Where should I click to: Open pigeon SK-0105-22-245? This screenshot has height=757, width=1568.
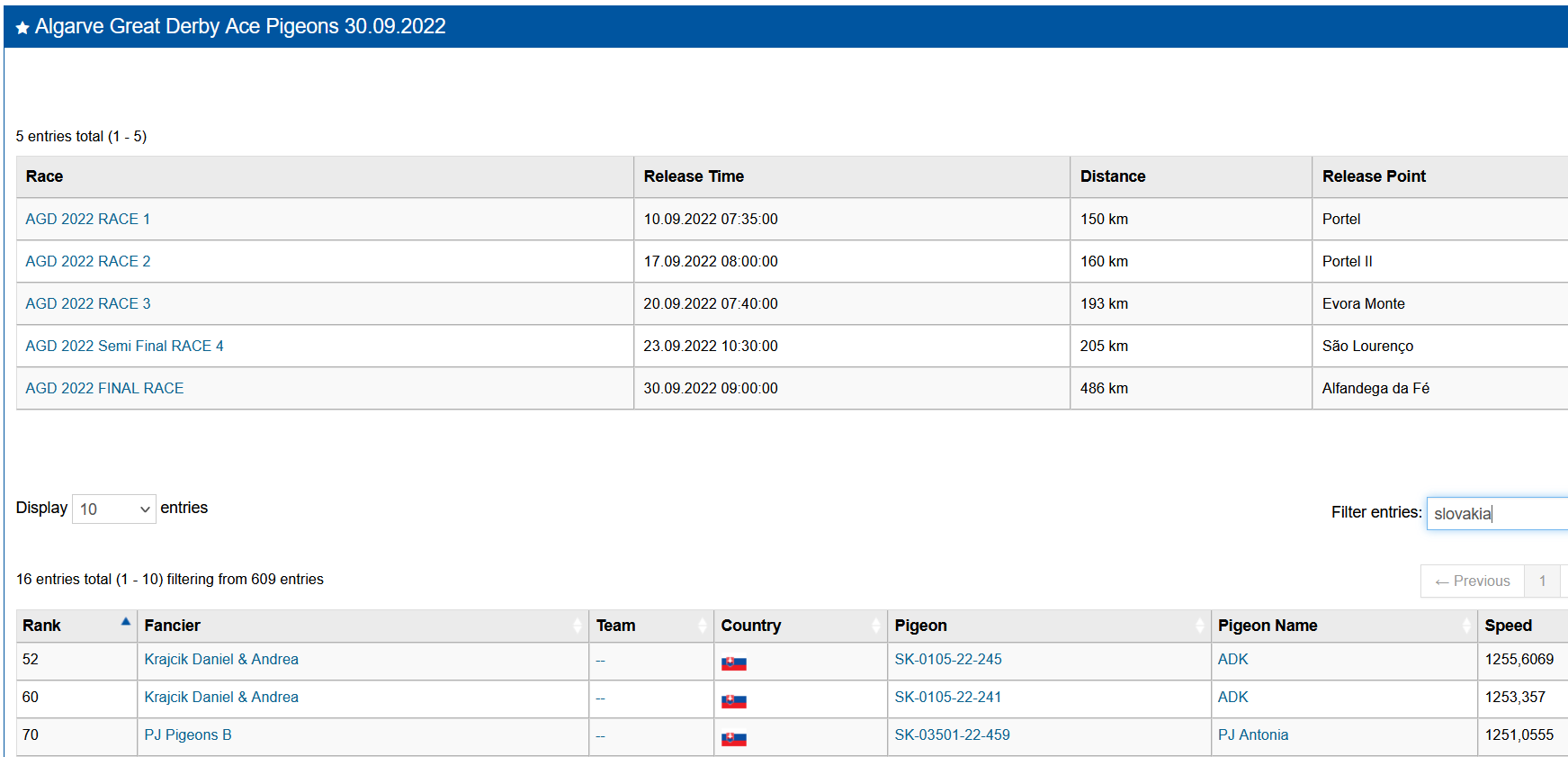[x=948, y=659]
